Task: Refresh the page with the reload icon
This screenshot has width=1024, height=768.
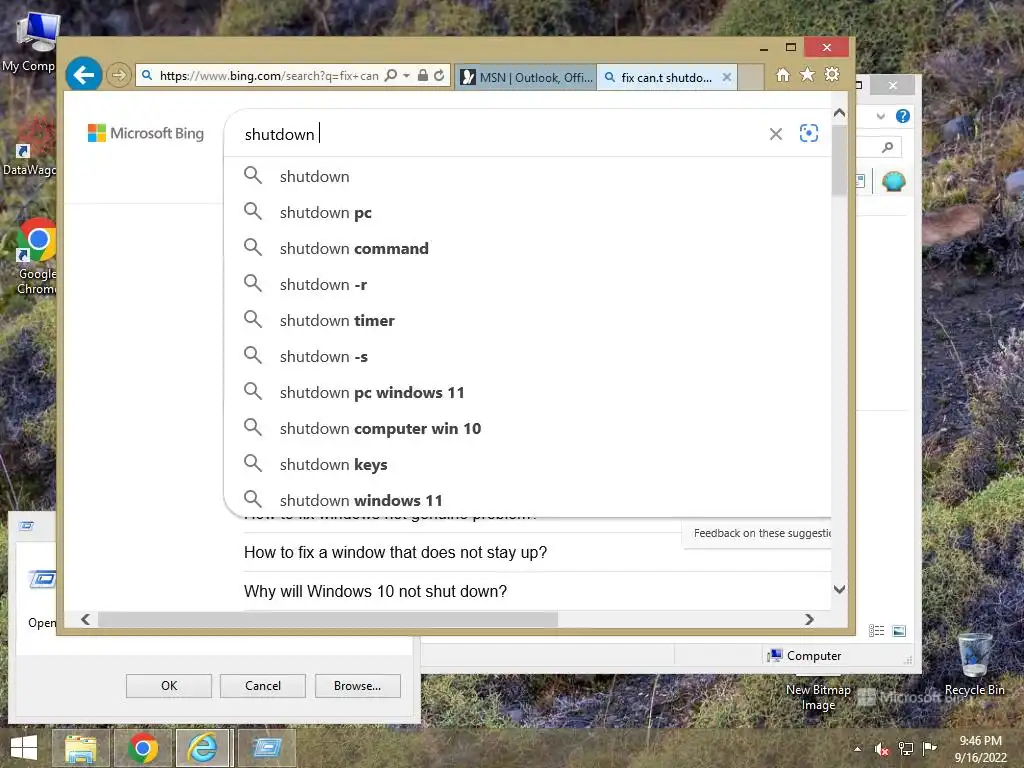Action: pos(440,76)
